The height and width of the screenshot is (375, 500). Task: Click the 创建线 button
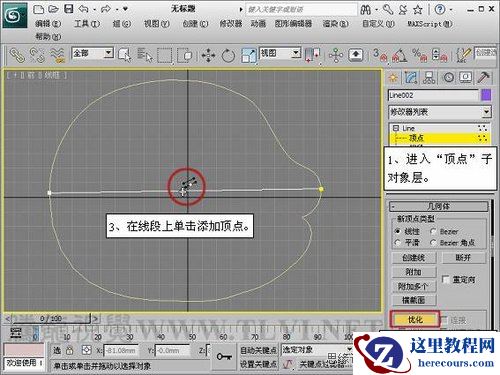(x=414, y=258)
